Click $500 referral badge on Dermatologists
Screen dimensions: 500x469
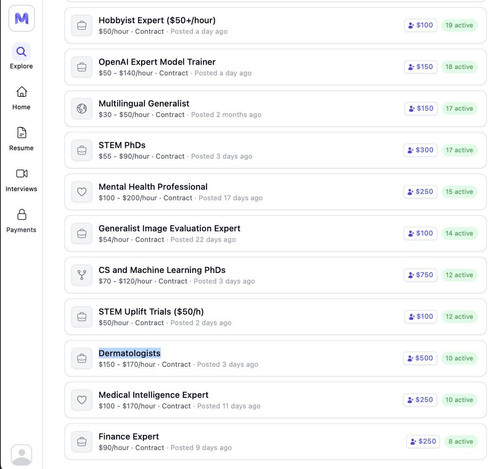tap(420, 358)
